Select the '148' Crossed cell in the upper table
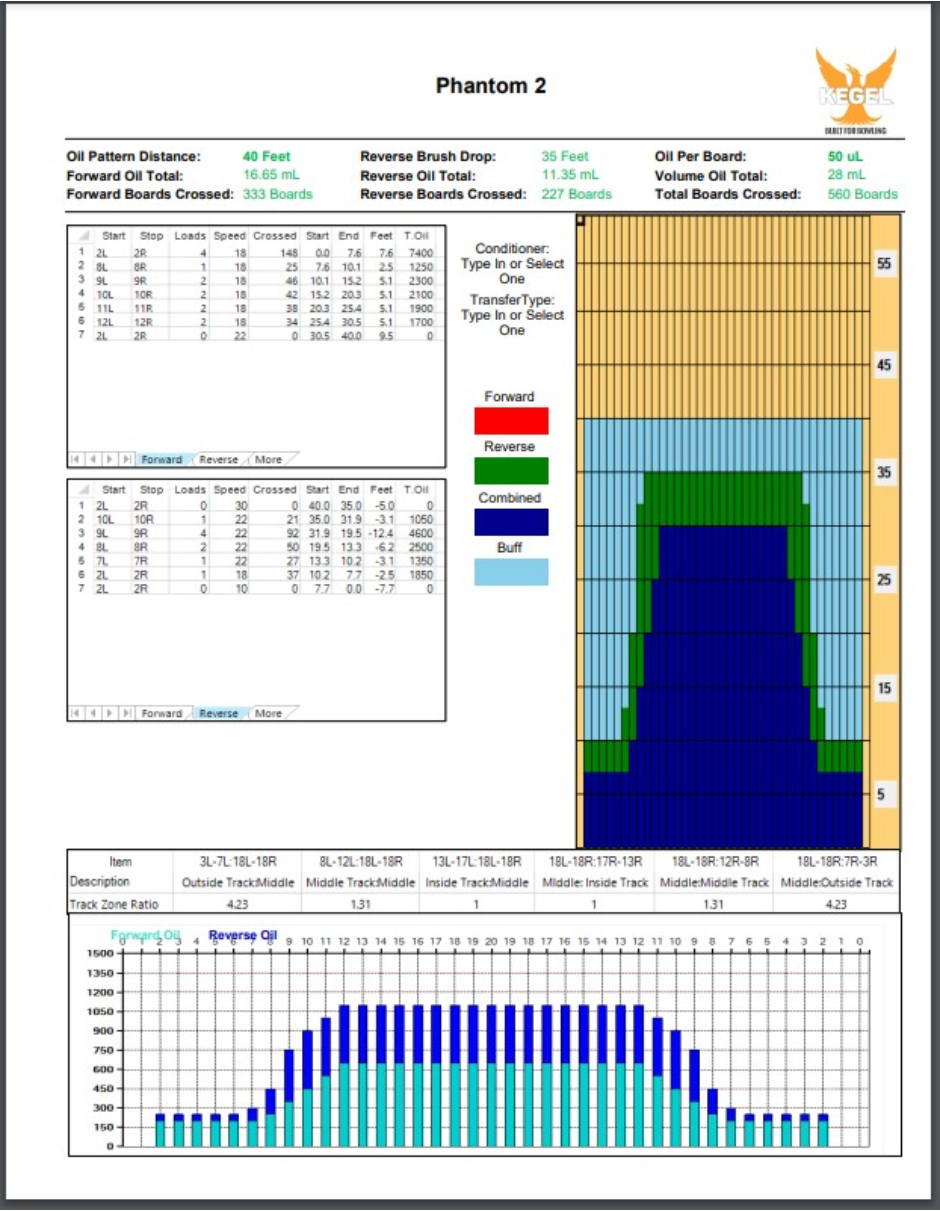 275,254
